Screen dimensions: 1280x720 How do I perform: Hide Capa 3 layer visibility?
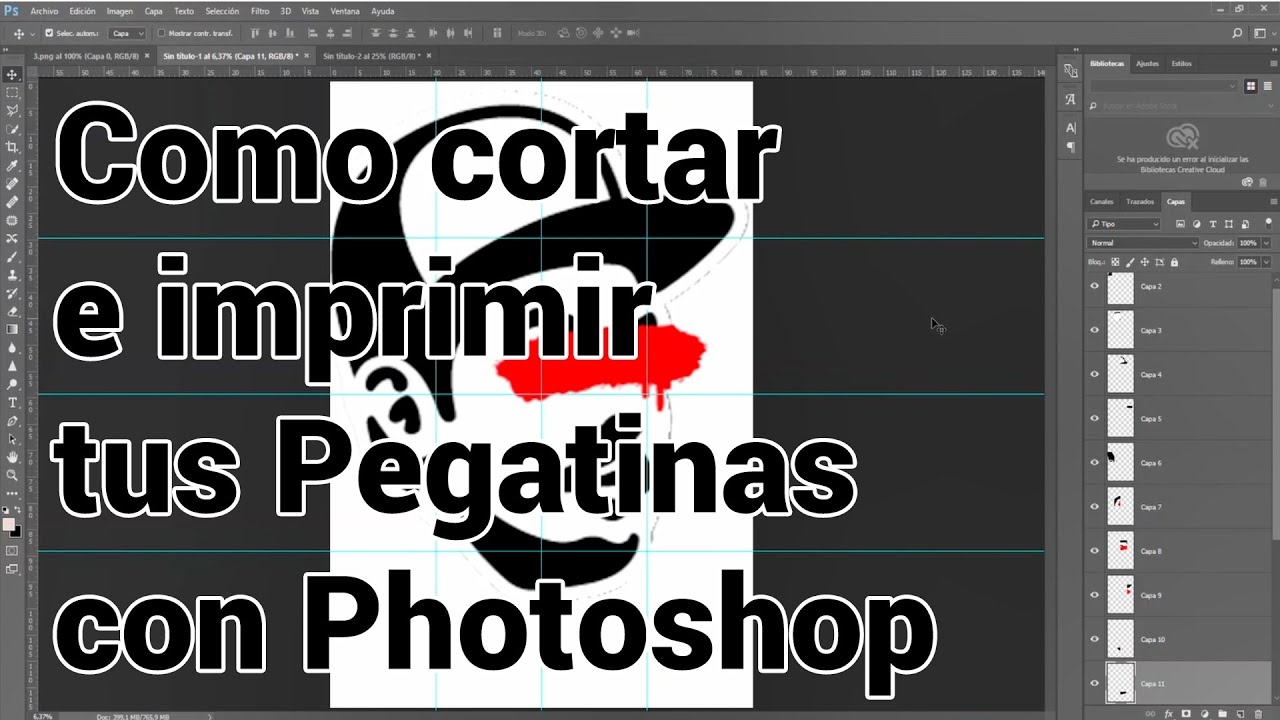point(1094,330)
